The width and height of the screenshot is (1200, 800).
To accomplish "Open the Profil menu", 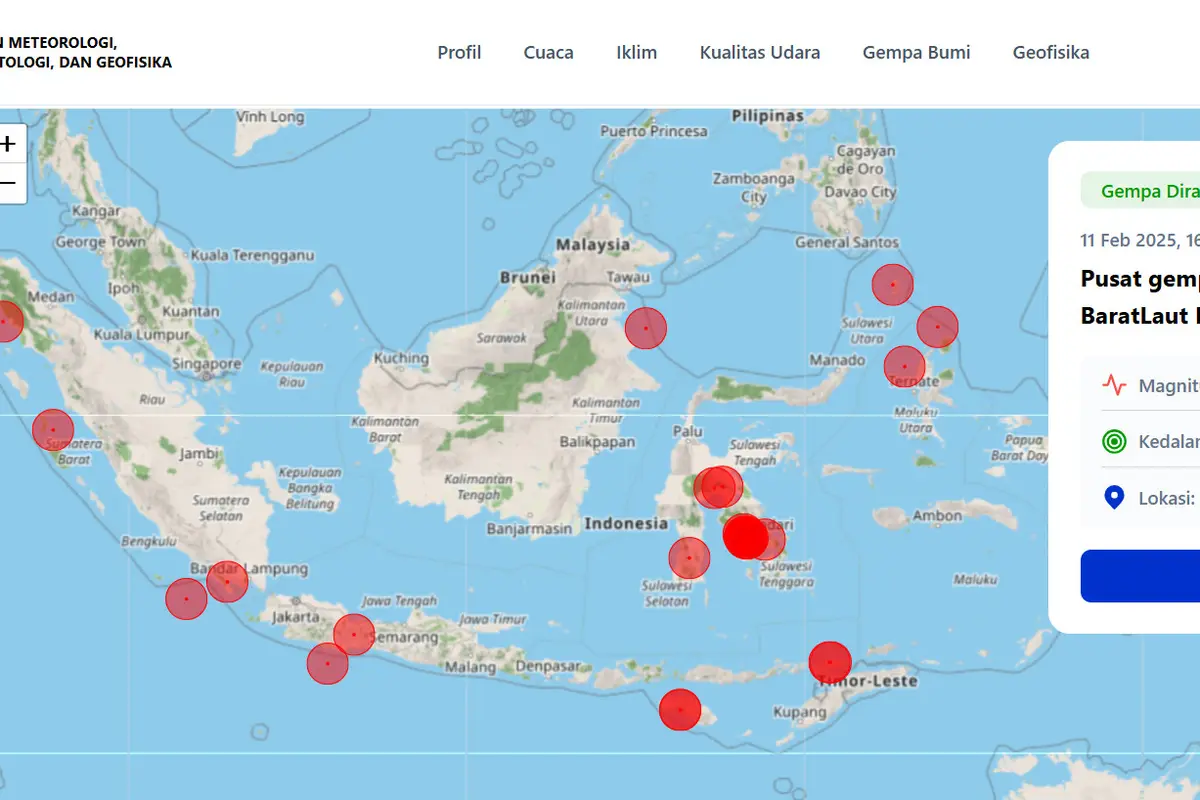I will (459, 52).
